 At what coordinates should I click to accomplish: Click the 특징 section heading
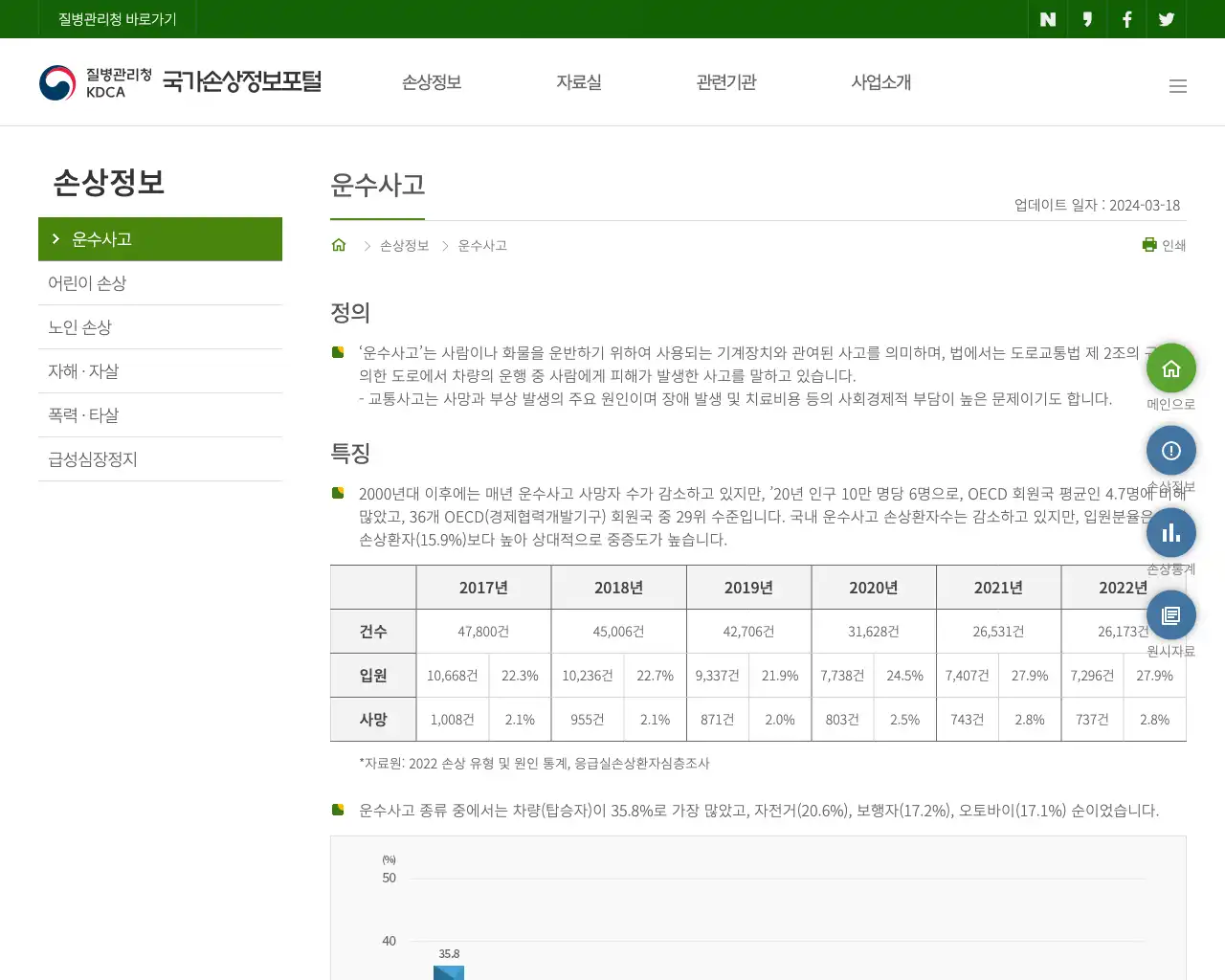click(x=350, y=454)
